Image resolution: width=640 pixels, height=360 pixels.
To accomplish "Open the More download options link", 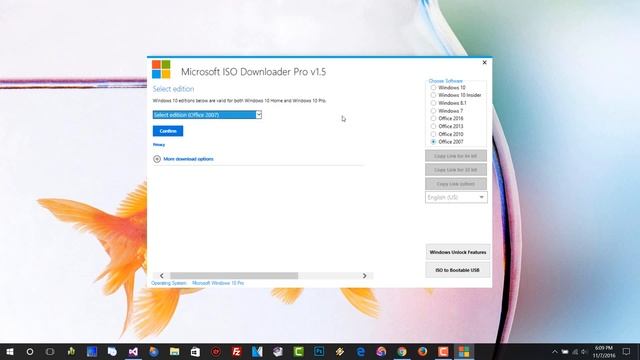I will point(188,159).
